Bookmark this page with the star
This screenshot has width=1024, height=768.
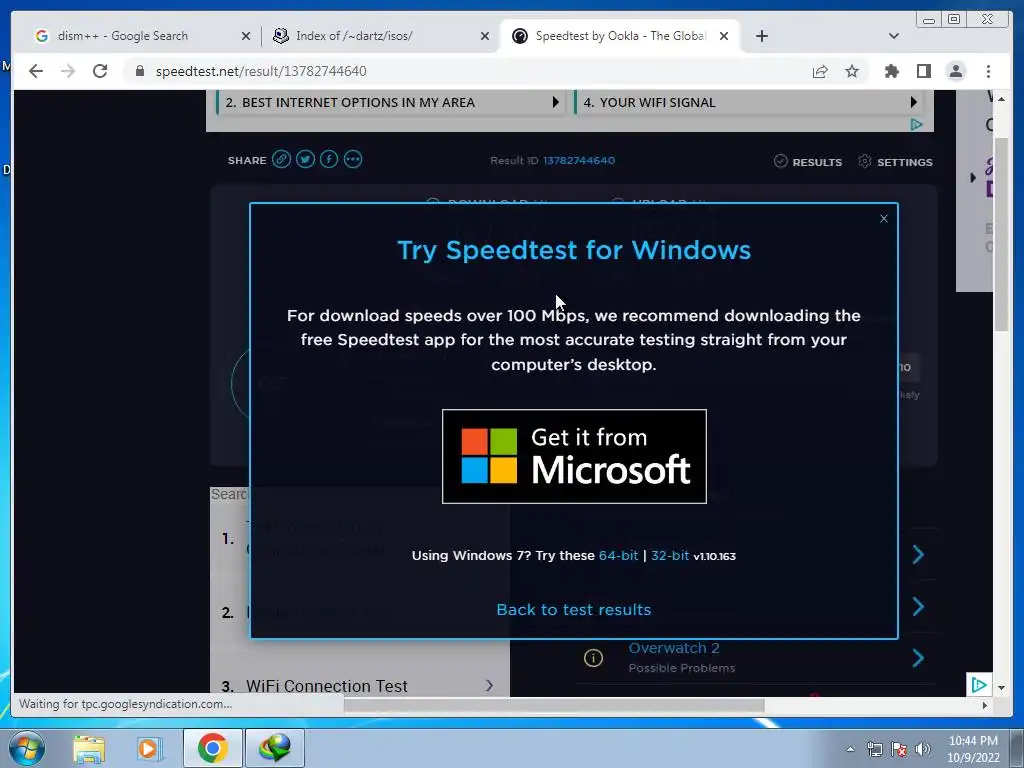(x=852, y=71)
